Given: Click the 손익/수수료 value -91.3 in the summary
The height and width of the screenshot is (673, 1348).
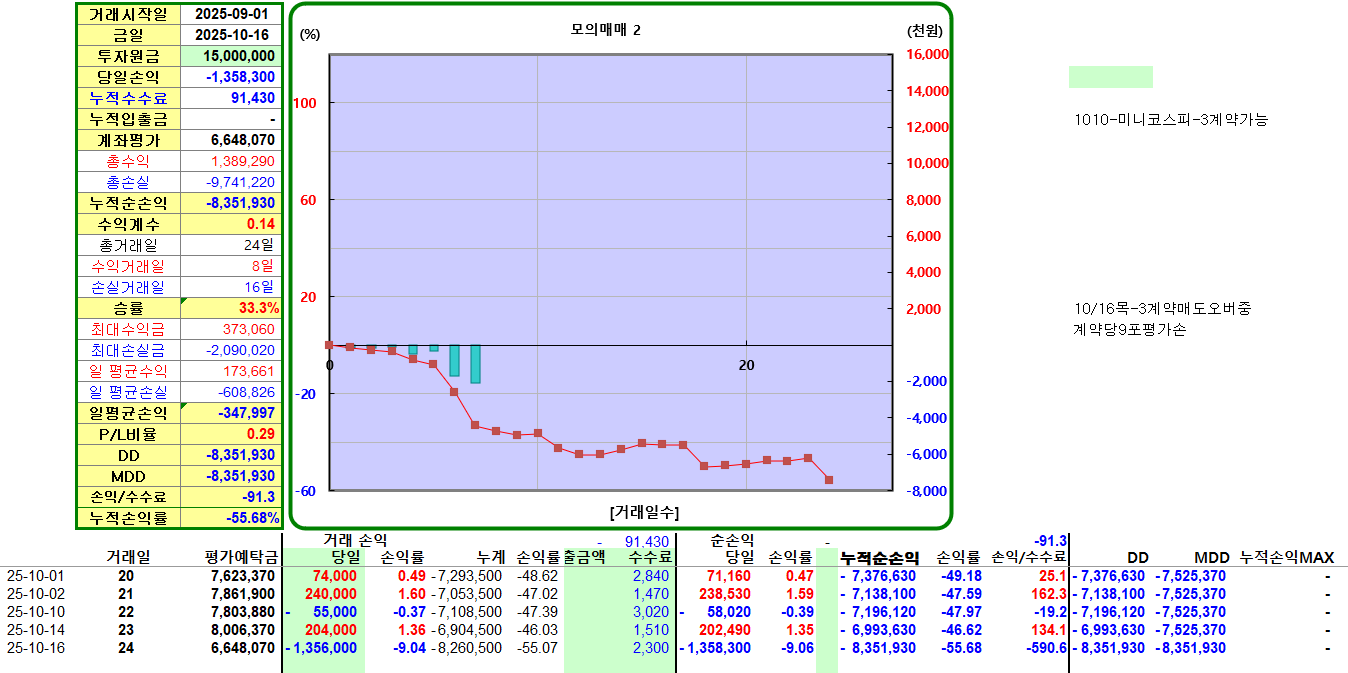Looking at the screenshot, I should click(231, 497).
